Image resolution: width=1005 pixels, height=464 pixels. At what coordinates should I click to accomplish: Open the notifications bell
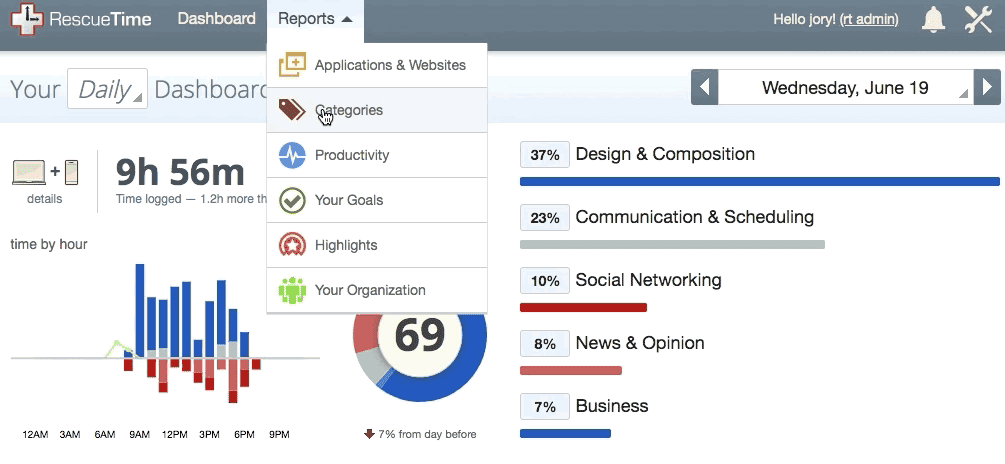933,20
